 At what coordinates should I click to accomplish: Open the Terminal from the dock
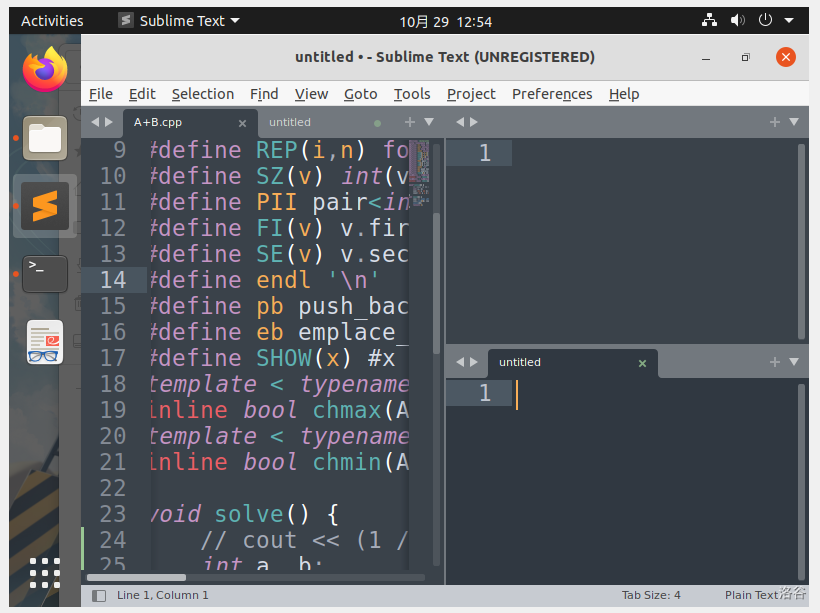[45, 273]
